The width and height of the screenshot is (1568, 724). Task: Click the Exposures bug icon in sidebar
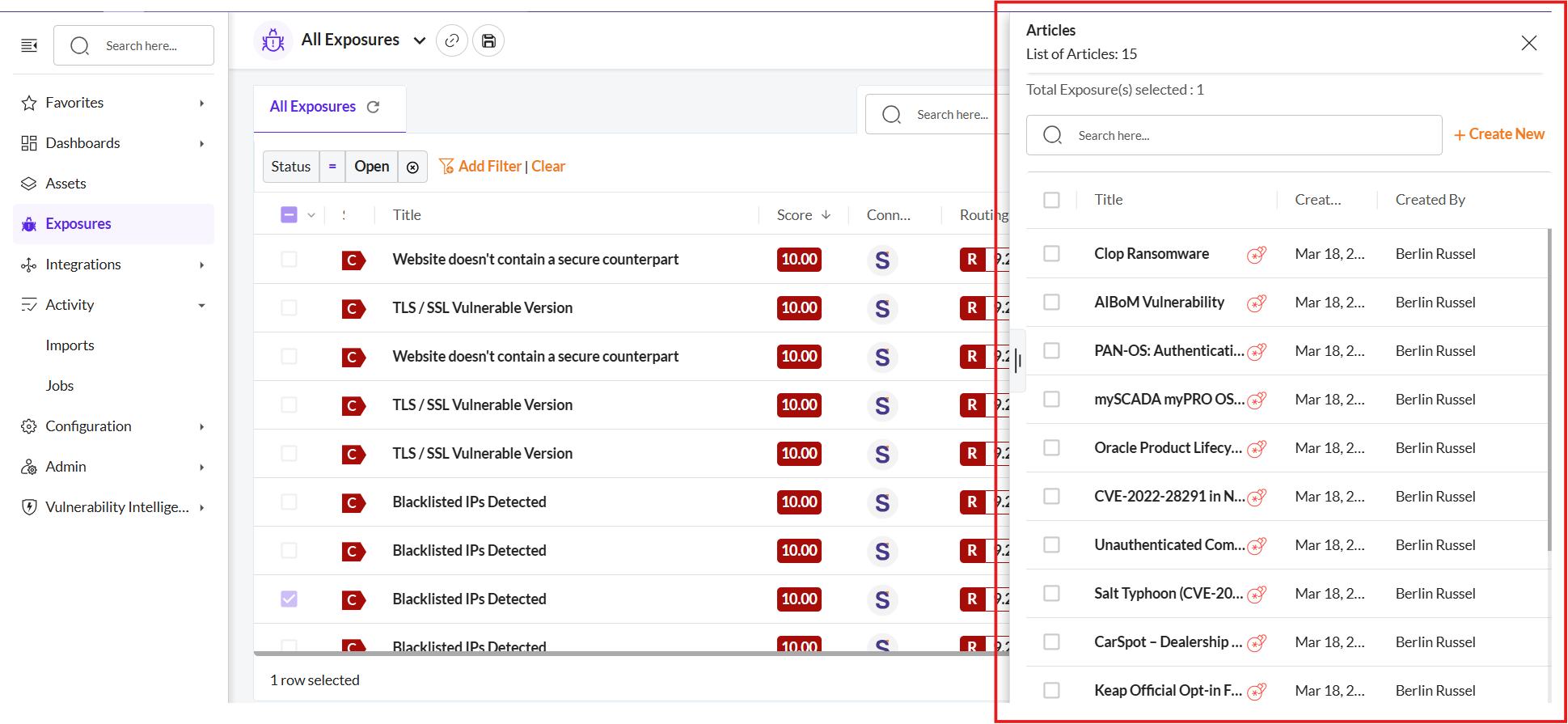pos(29,224)
